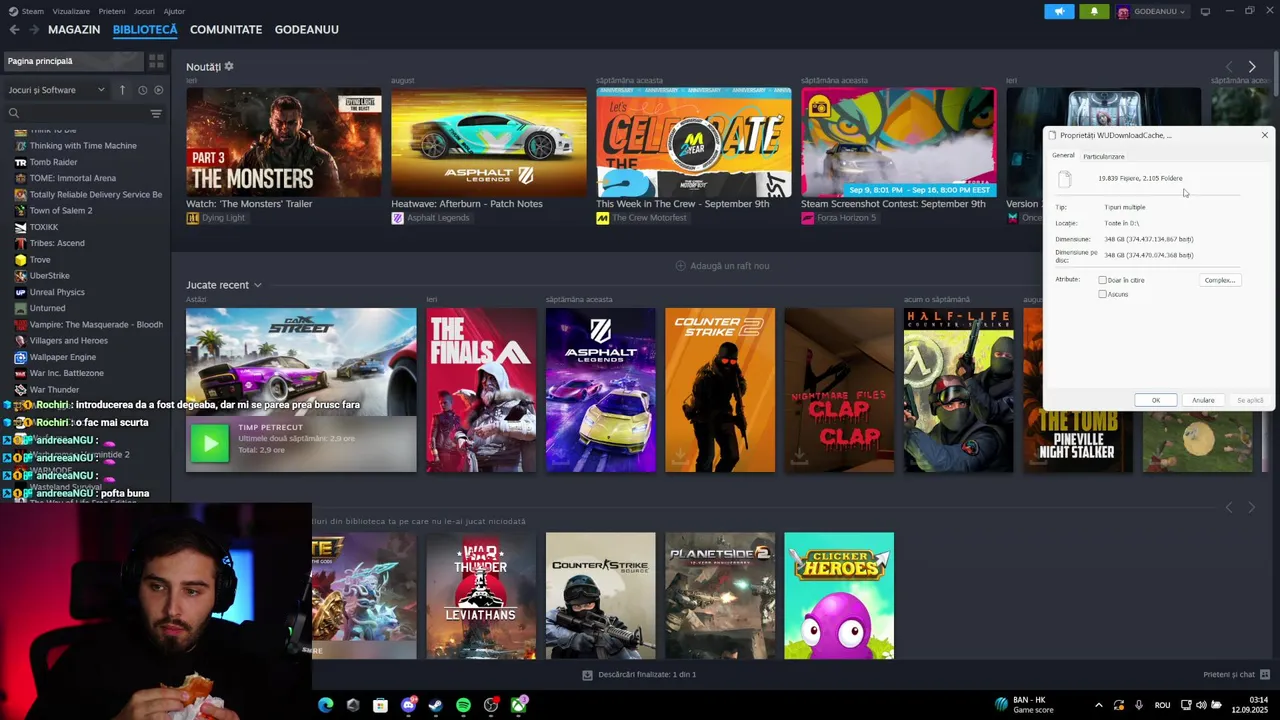Toggle 'Doar în citire' checkbox
1280x720 pixels.
click(1102, 280)
